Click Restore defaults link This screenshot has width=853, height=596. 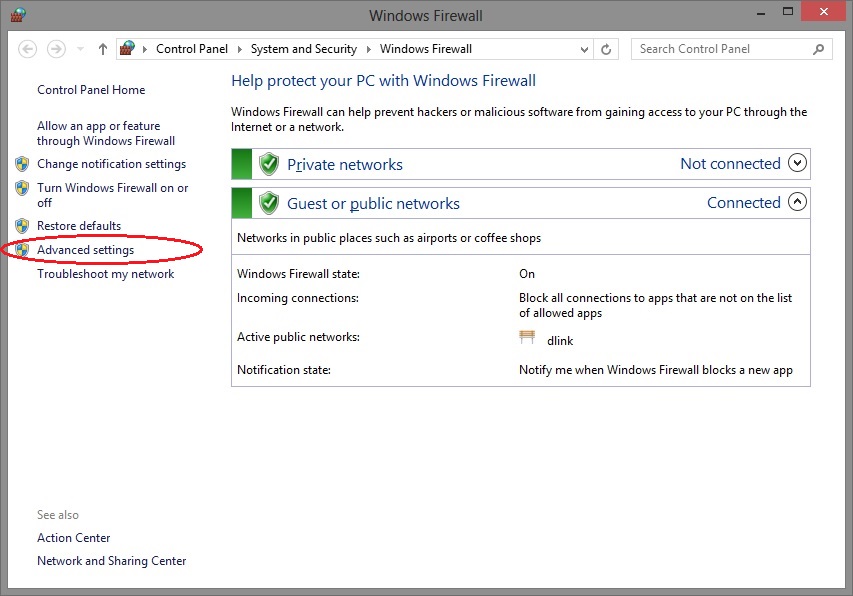click(79, 226)
